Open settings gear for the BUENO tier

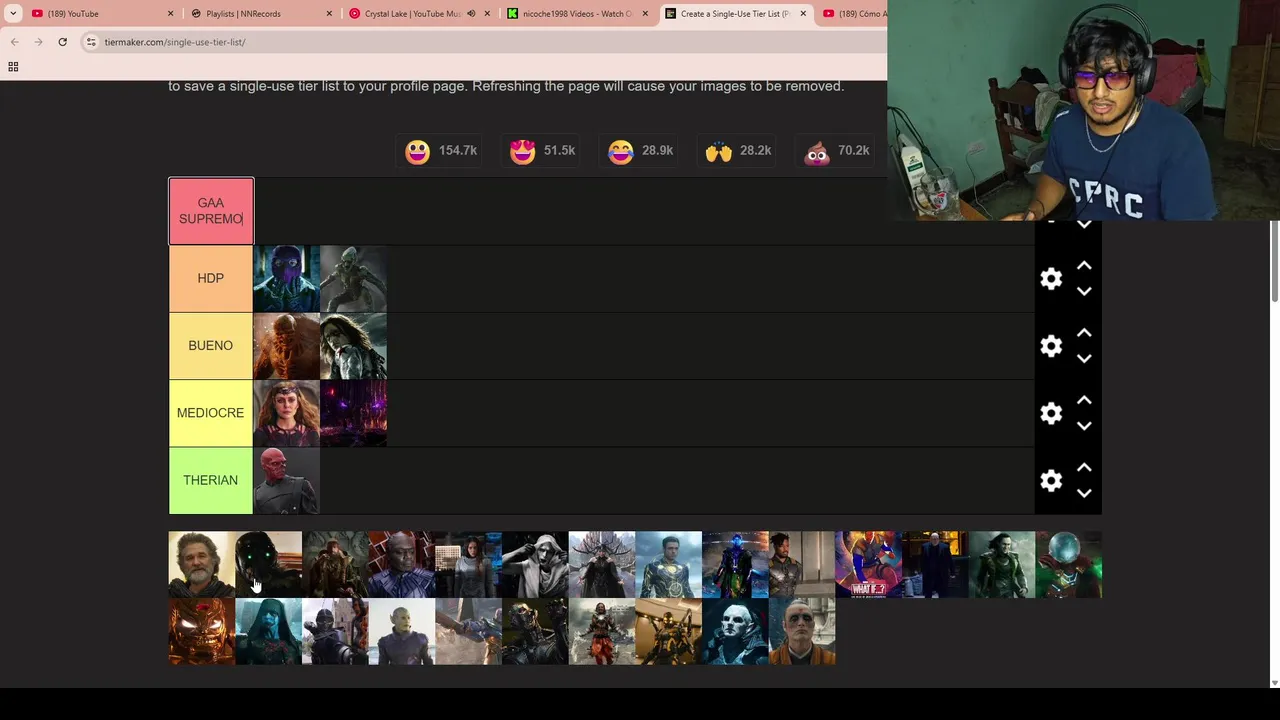tap(1051, 346)
